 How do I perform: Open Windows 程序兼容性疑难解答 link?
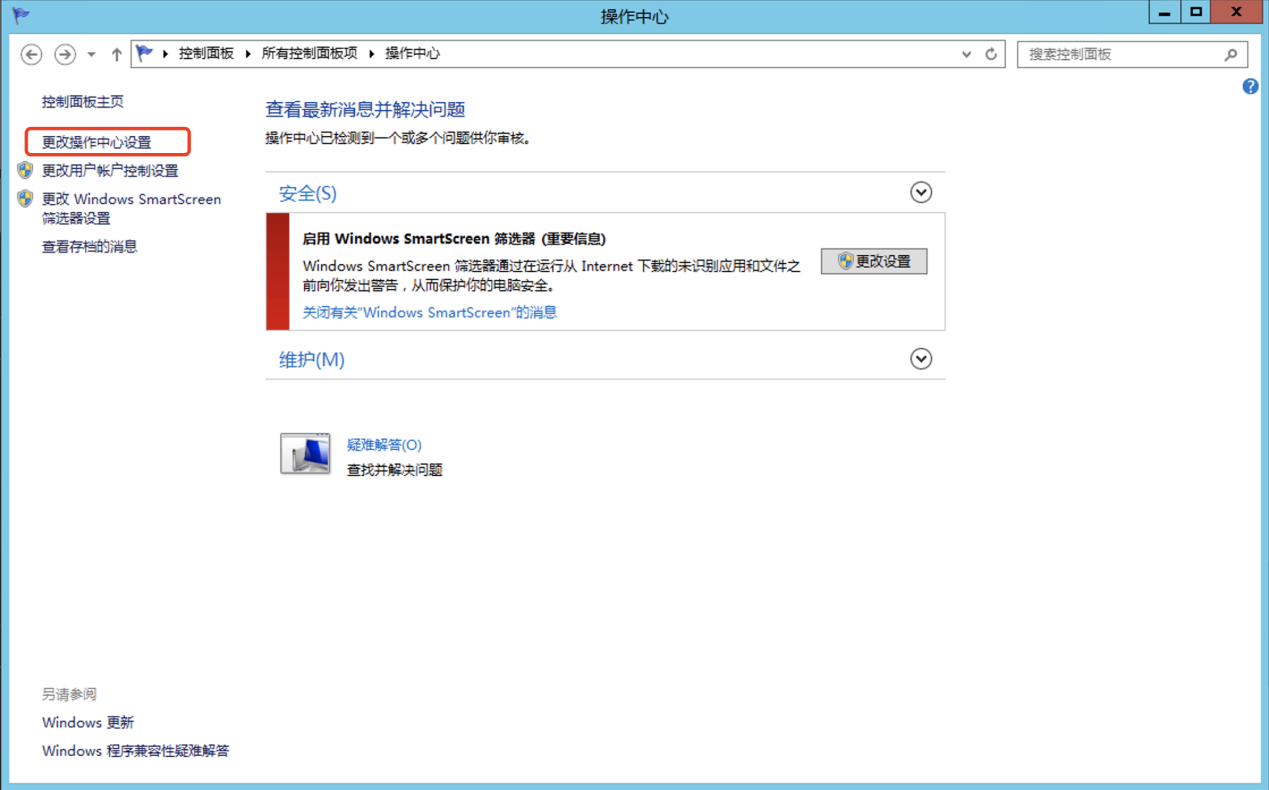tap(136, 751)
